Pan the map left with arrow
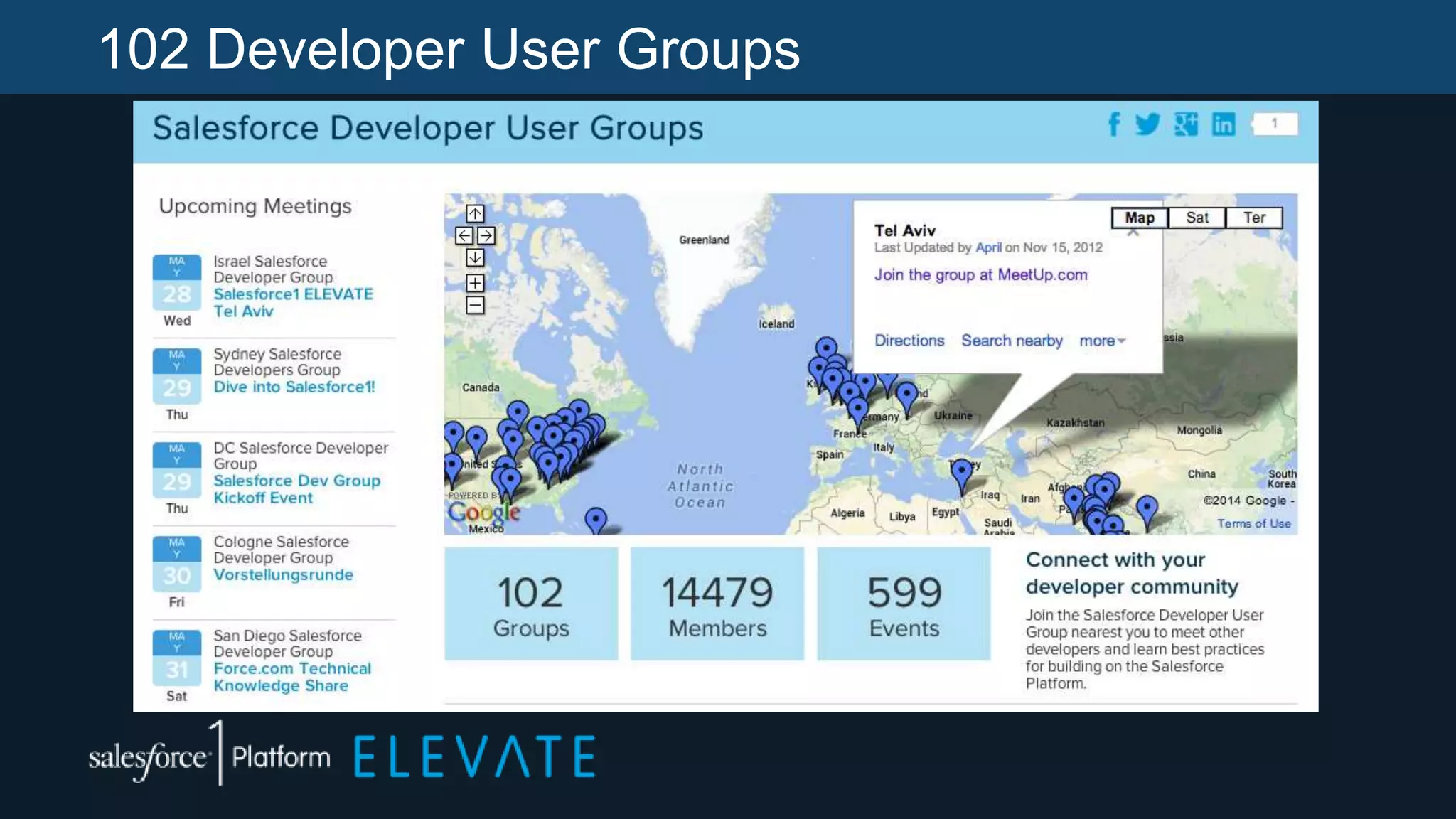The height and width of the screenshot is (819, 1456). coord(464,235)
